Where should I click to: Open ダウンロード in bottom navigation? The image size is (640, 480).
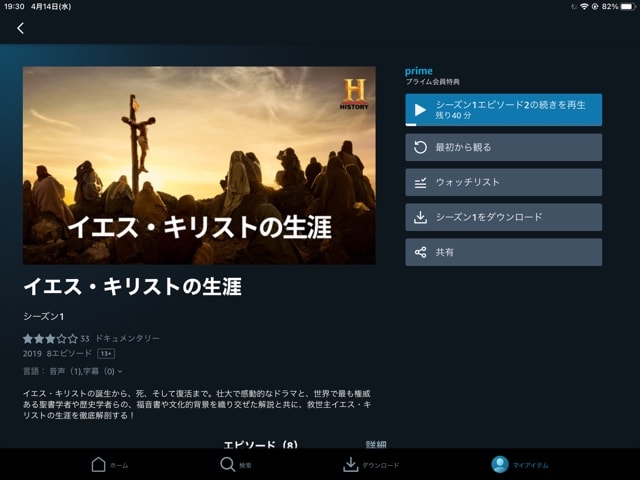371,464
